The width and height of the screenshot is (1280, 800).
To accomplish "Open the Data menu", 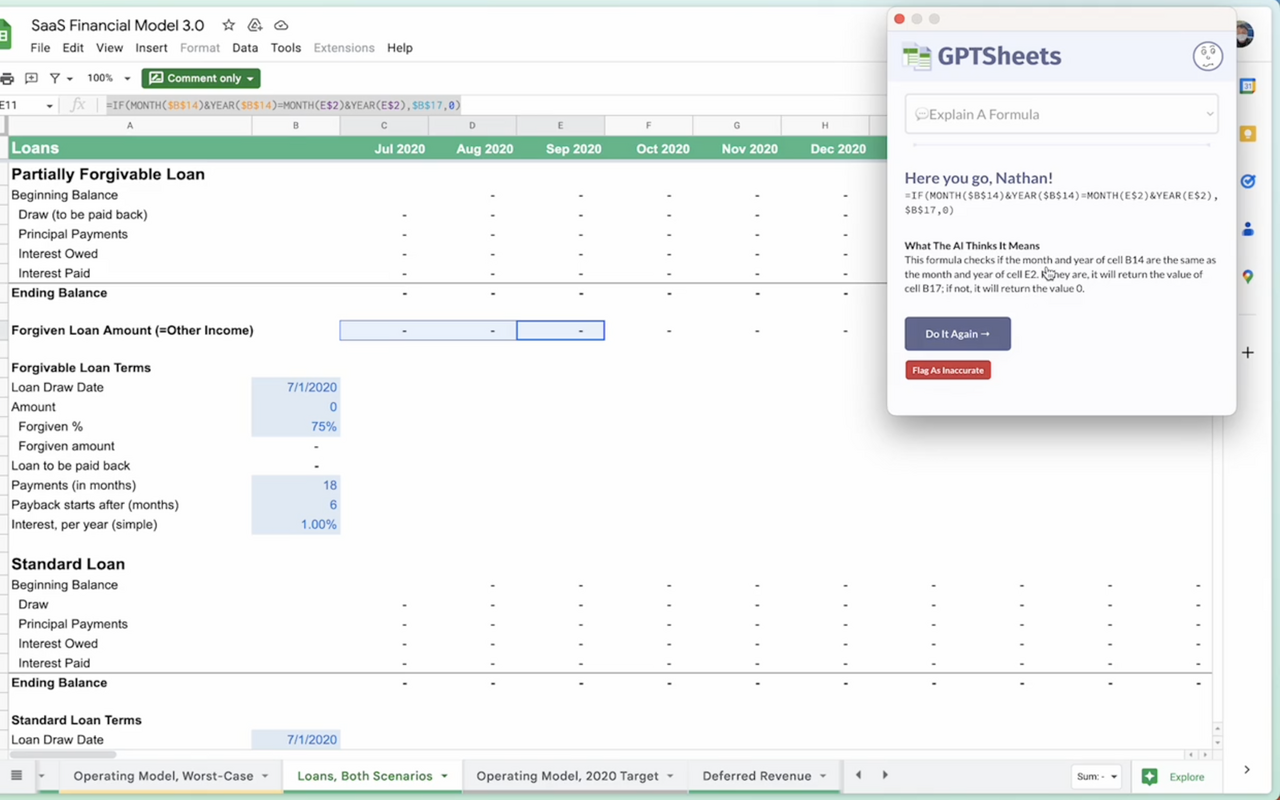I will pyautogui.click(x=245, y=47).
